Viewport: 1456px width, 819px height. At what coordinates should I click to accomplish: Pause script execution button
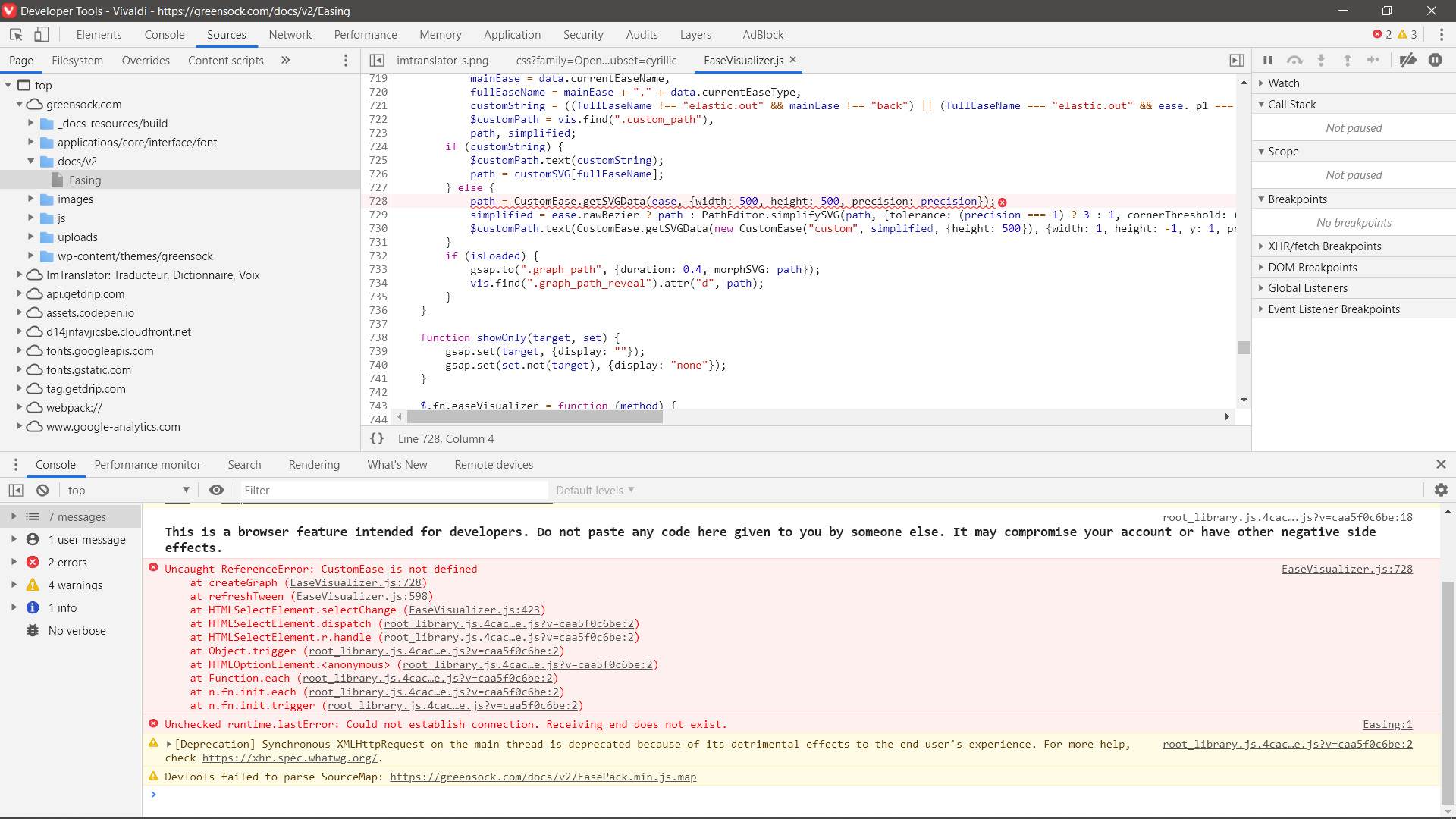(x=1268, y=60)
